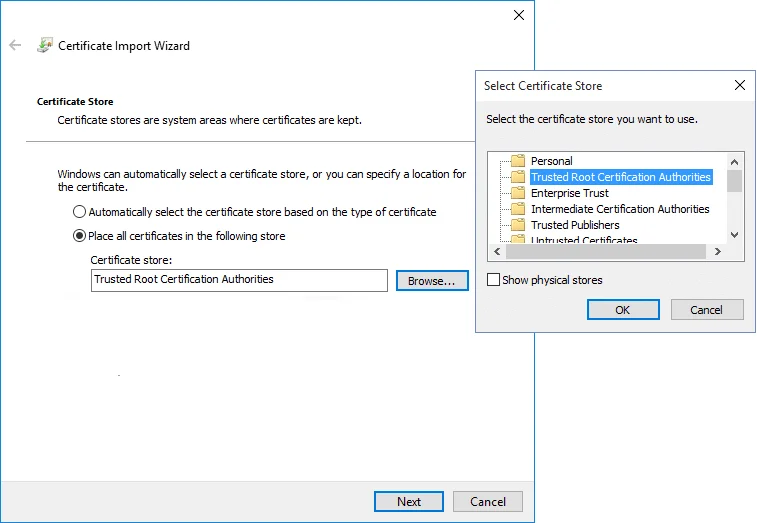Click the Trusted Publishers folder icon
The height and width of the screenshot is (523, 757).
click(518, 225)
